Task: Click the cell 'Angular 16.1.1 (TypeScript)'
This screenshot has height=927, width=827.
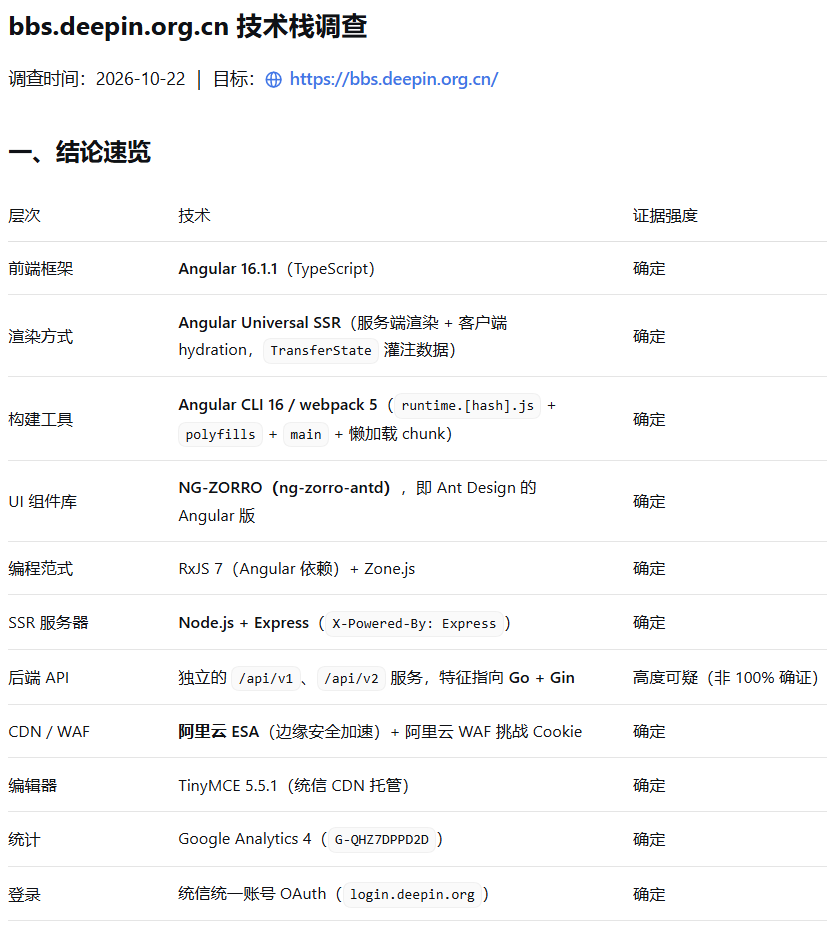Action: [x=277, y=269]
